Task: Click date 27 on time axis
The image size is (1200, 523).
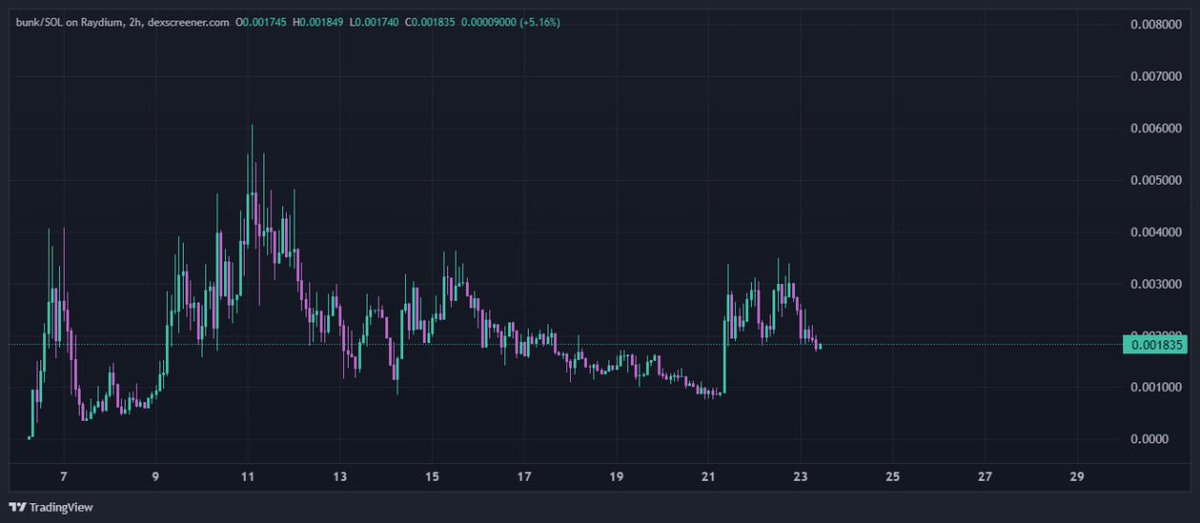Action: point(985,476)
